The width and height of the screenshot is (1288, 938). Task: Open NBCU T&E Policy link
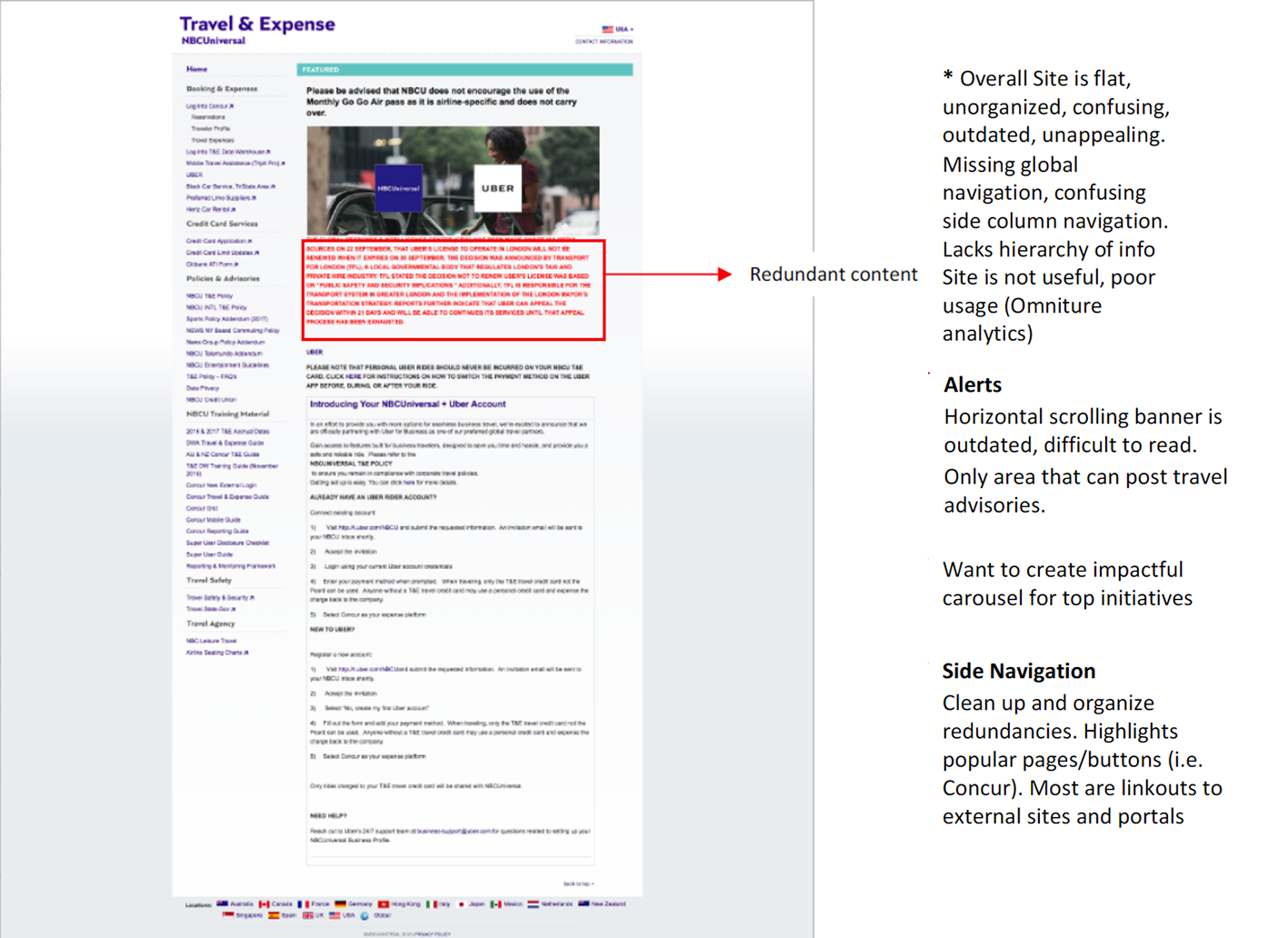(x=209, y=296)
